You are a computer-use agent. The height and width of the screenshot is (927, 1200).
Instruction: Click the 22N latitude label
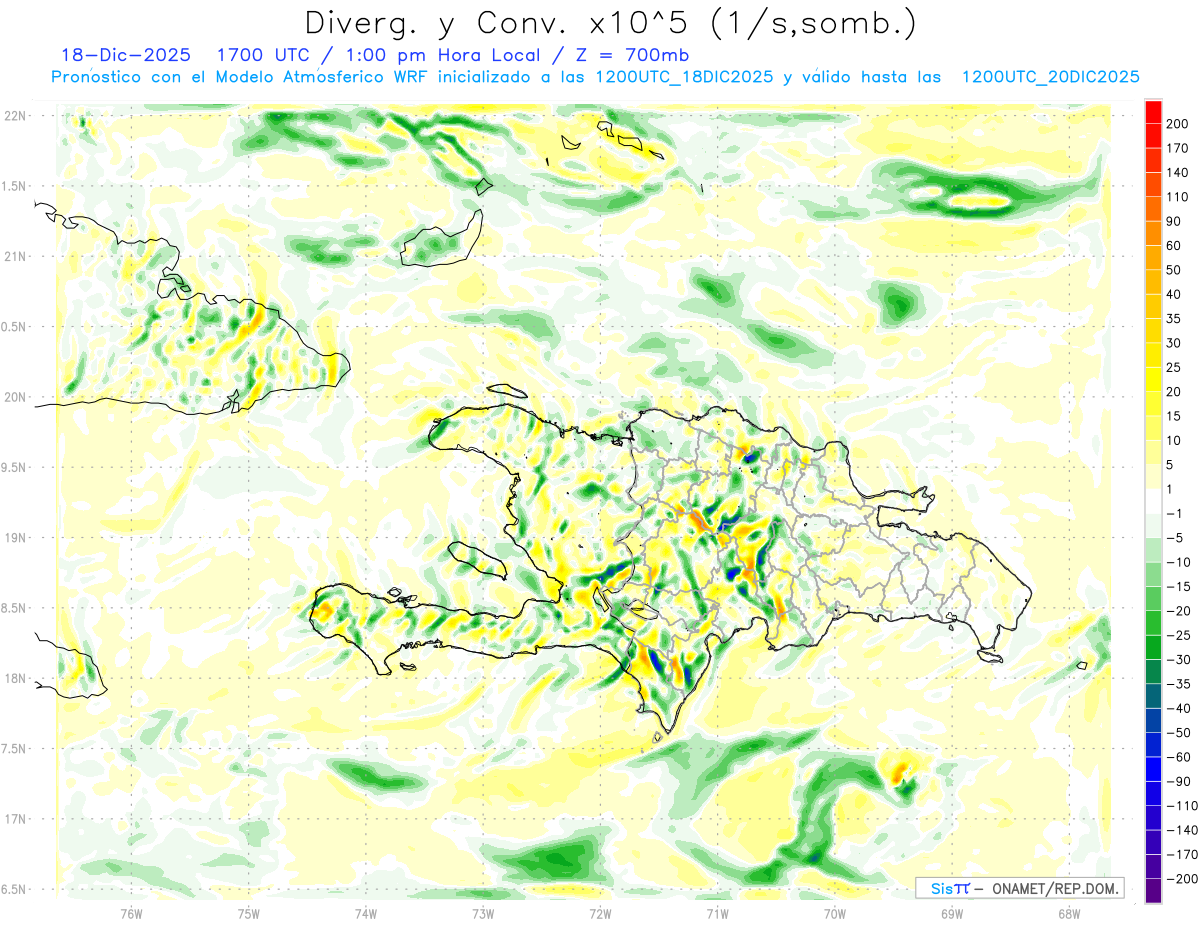(x=16, y=115)
